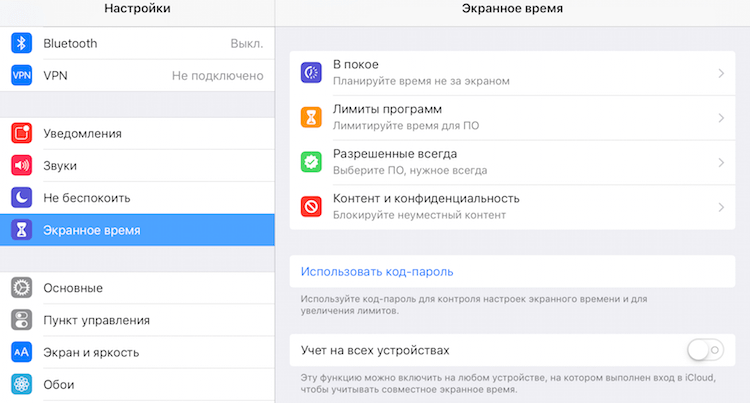The width and height of the screenshot is (750, 403).
Task: Open Обои settings section
Action: pos(137,384)
